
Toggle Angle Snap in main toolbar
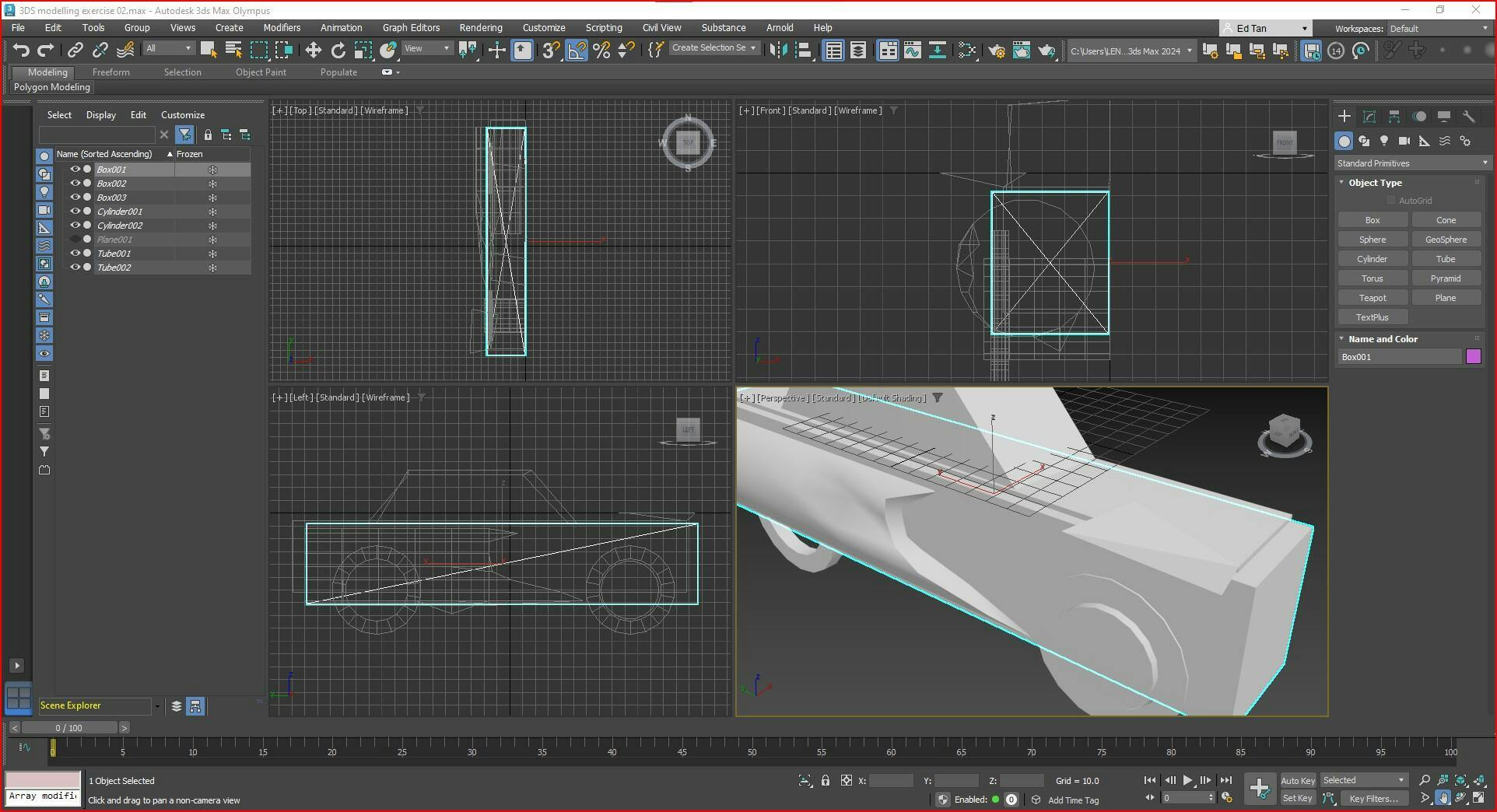[x=577, y=51]
